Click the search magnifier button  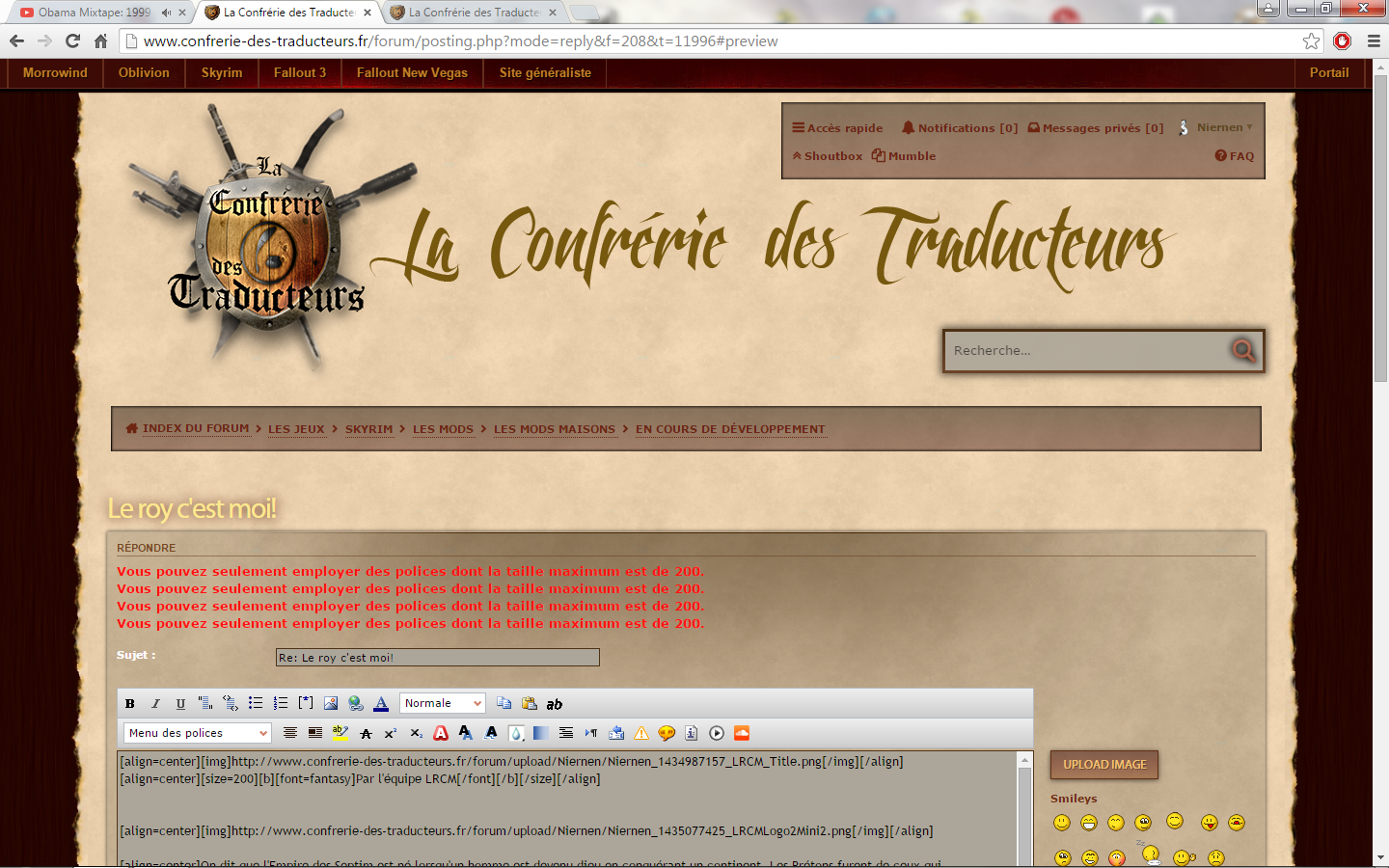[x=1243, y=350]
